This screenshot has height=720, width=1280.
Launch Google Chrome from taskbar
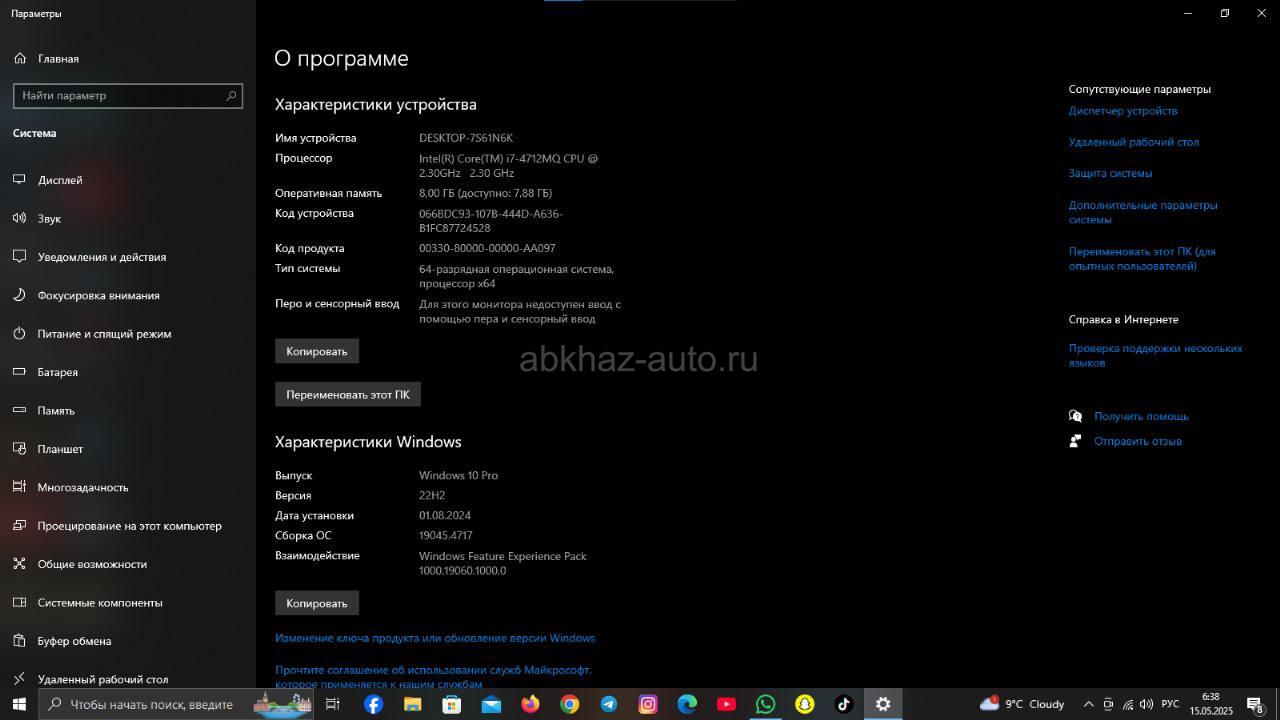569,704
